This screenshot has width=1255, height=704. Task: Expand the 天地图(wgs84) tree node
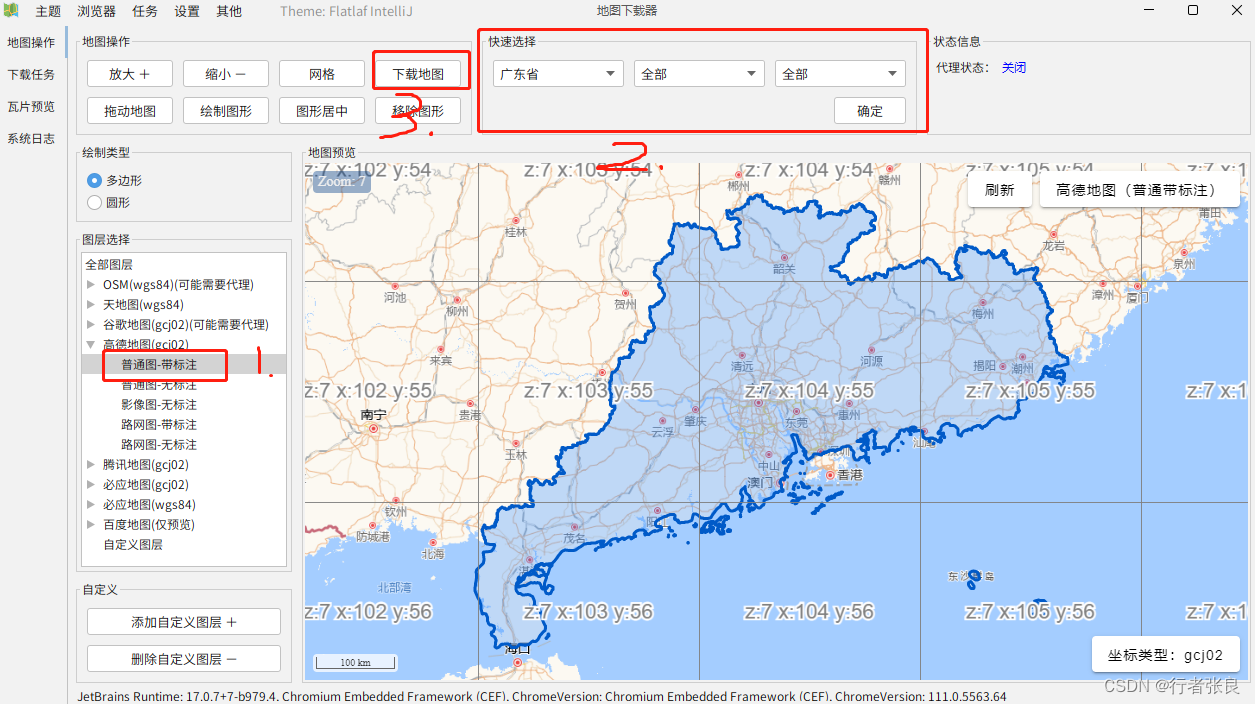click(x=92, y=305)
